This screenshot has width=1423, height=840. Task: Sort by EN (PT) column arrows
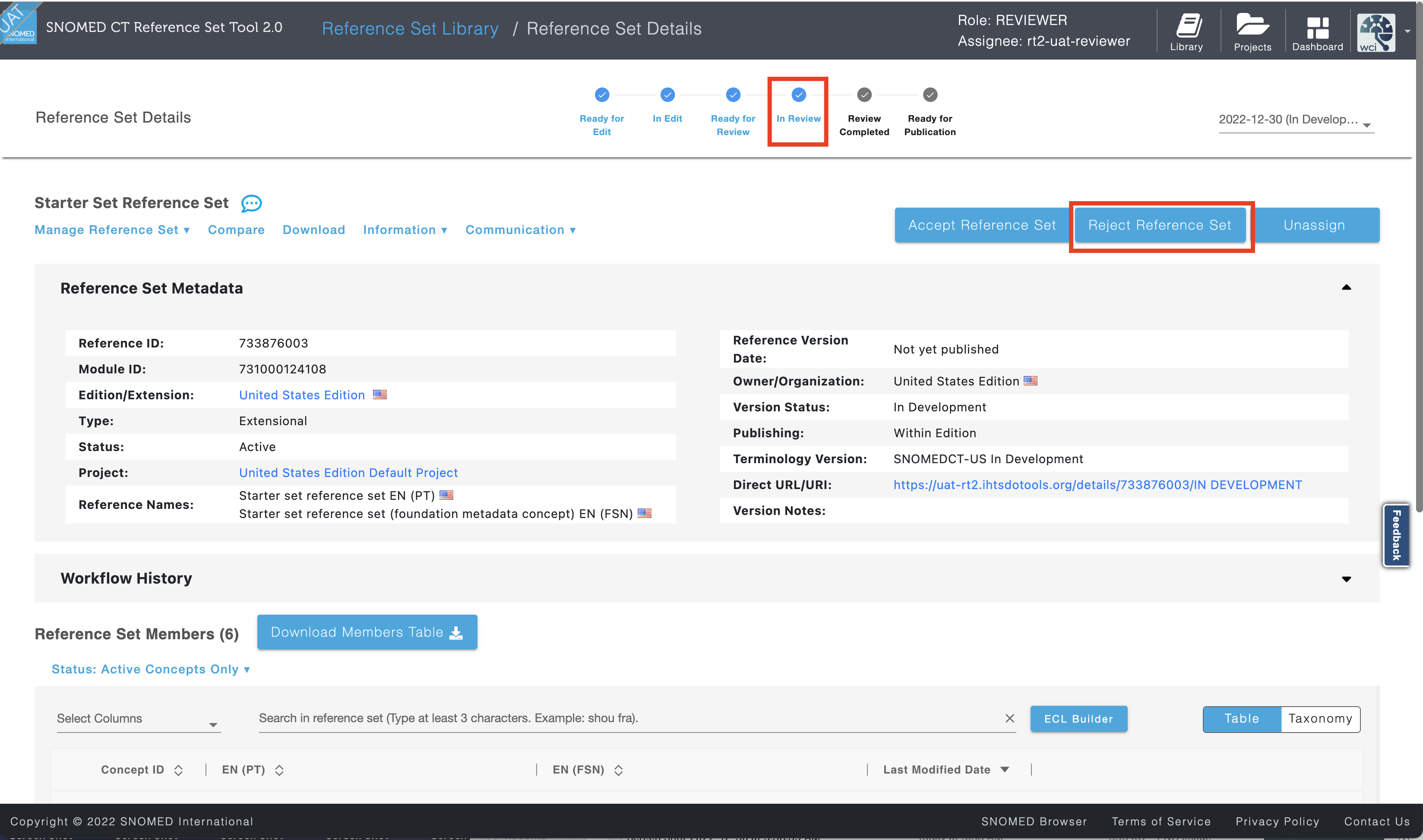pyautogui.click(x=279, y=771)
